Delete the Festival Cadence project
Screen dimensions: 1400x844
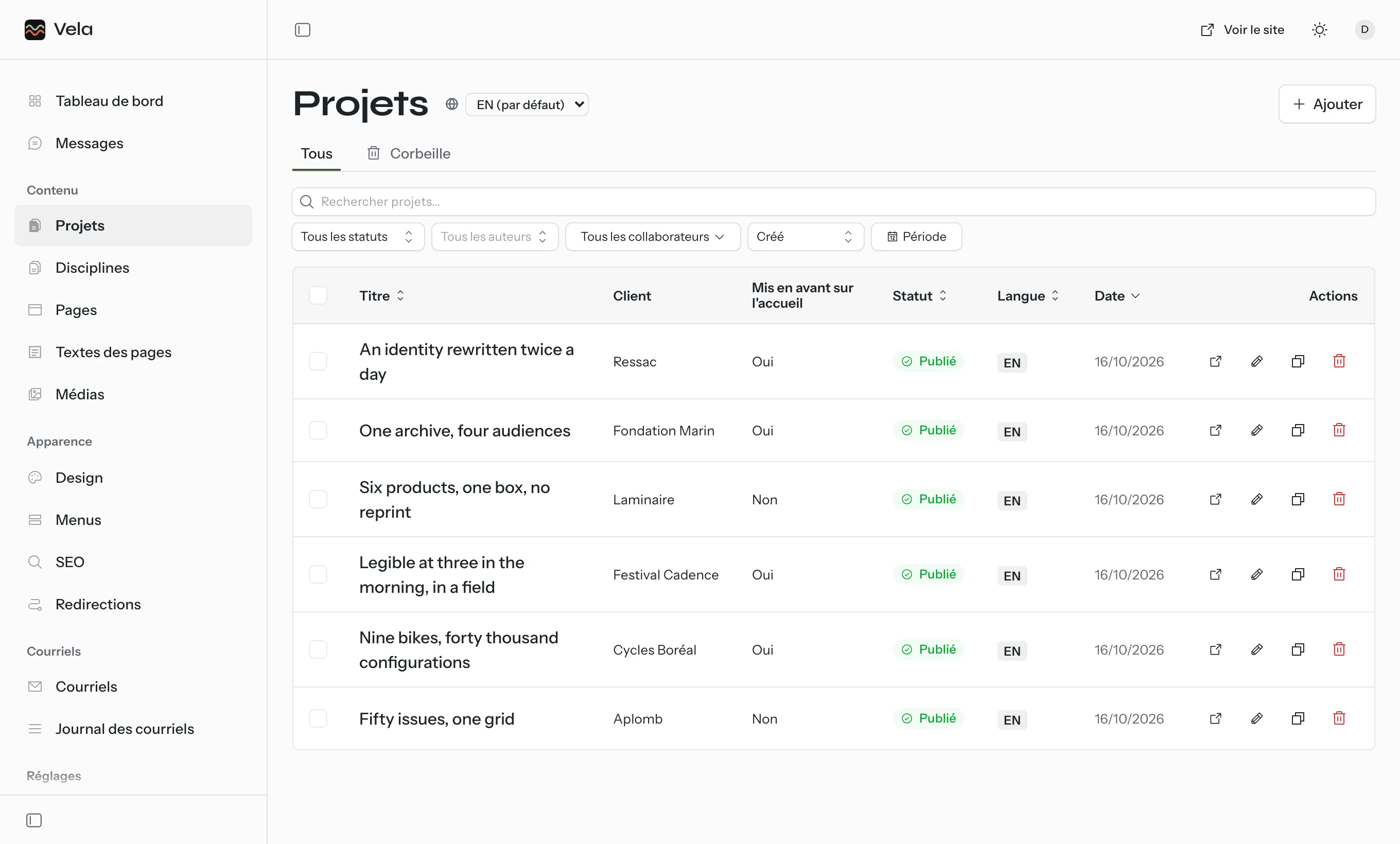coord(1339,575)
